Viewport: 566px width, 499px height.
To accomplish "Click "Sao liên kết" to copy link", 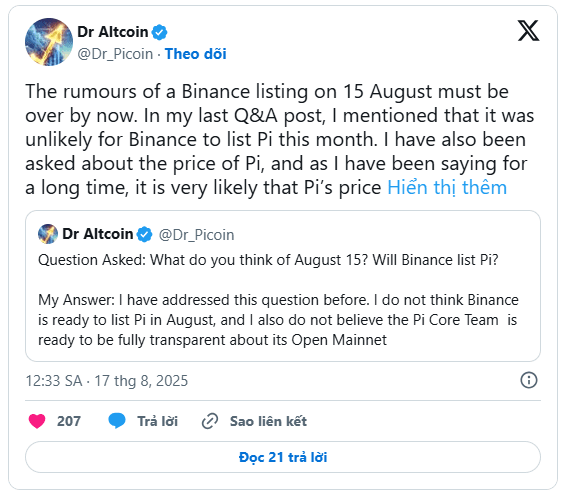I will point(268,421).
